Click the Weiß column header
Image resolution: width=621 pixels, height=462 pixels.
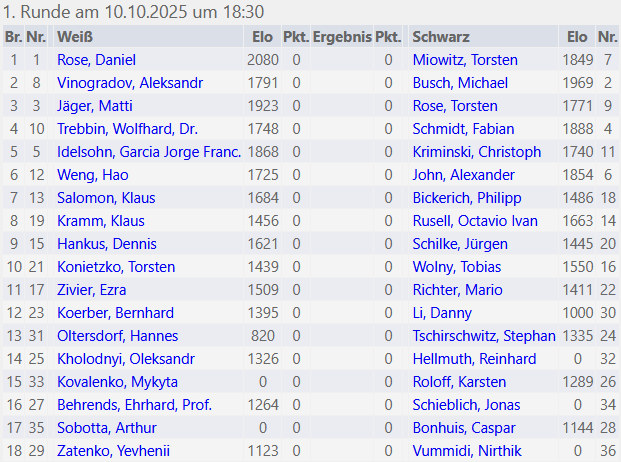69,37
